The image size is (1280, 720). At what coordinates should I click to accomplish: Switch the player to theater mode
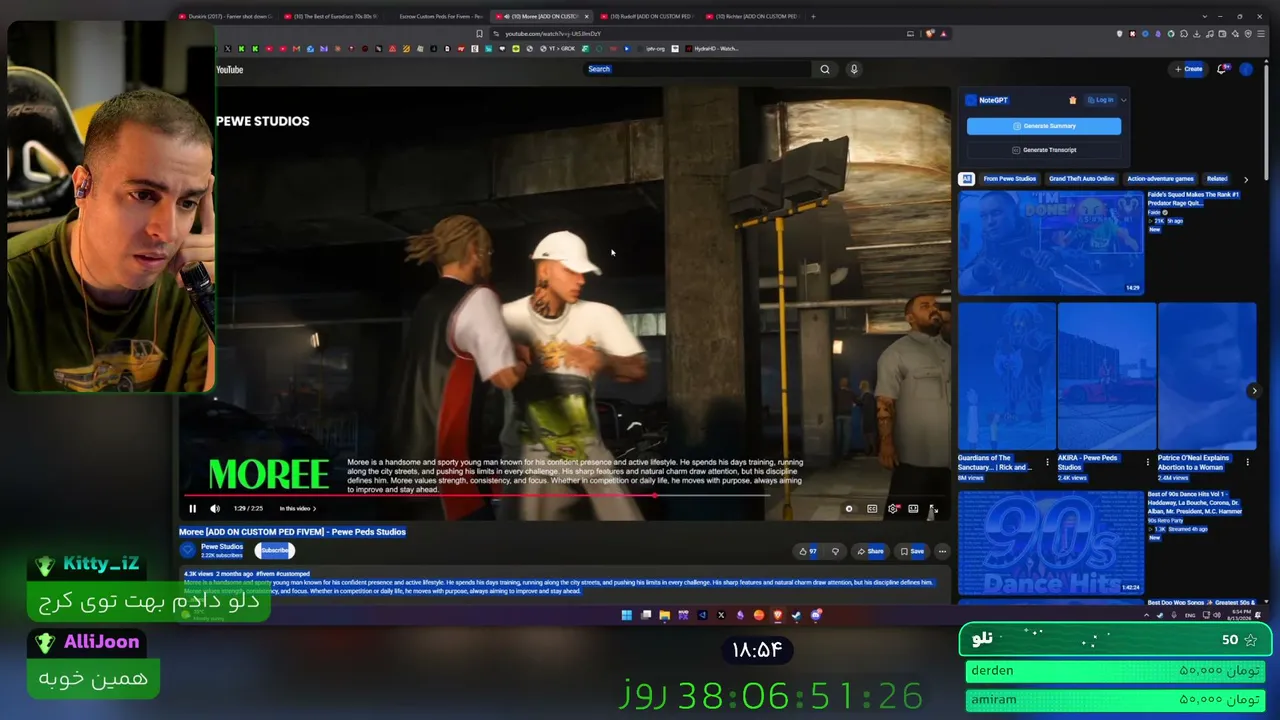913,509
